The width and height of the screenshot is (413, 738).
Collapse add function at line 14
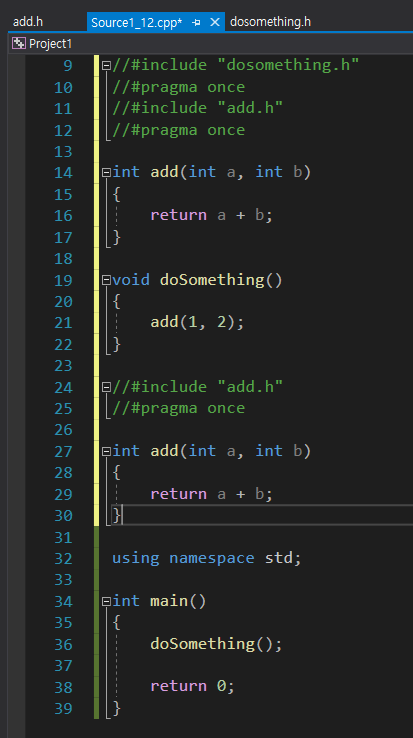point(106,173)
